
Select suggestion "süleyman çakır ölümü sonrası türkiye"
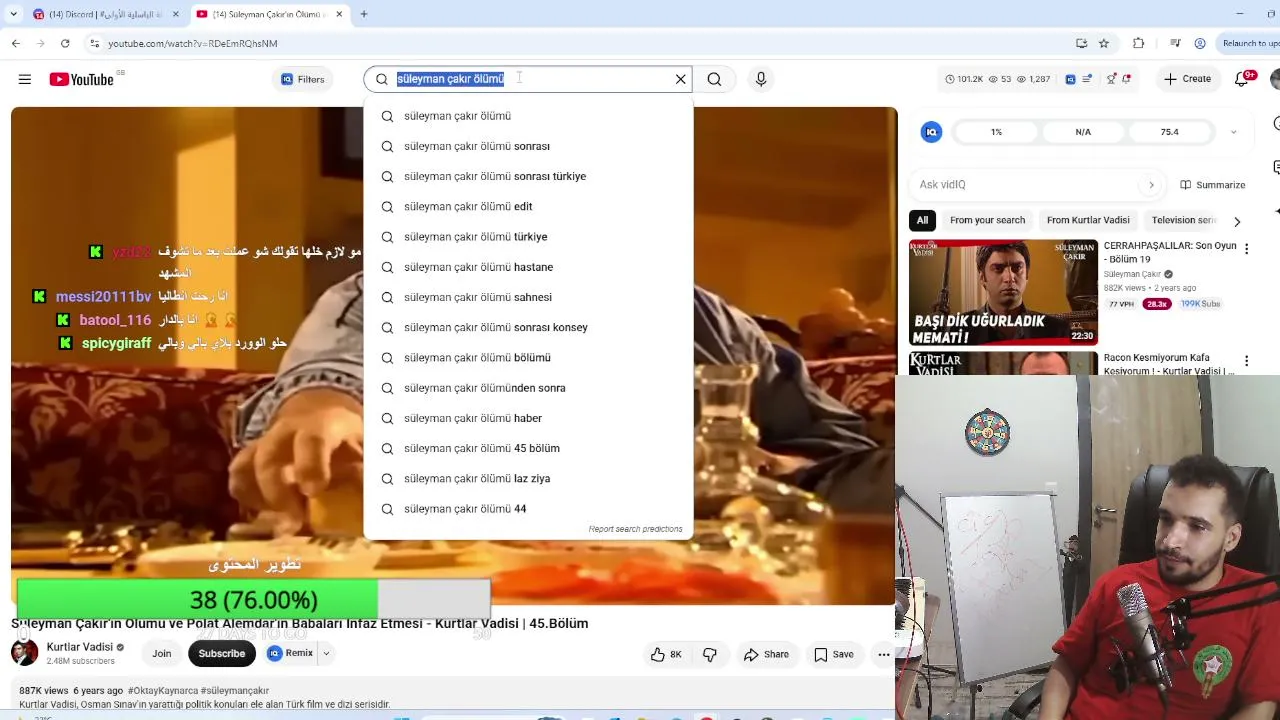click(528, 176)
